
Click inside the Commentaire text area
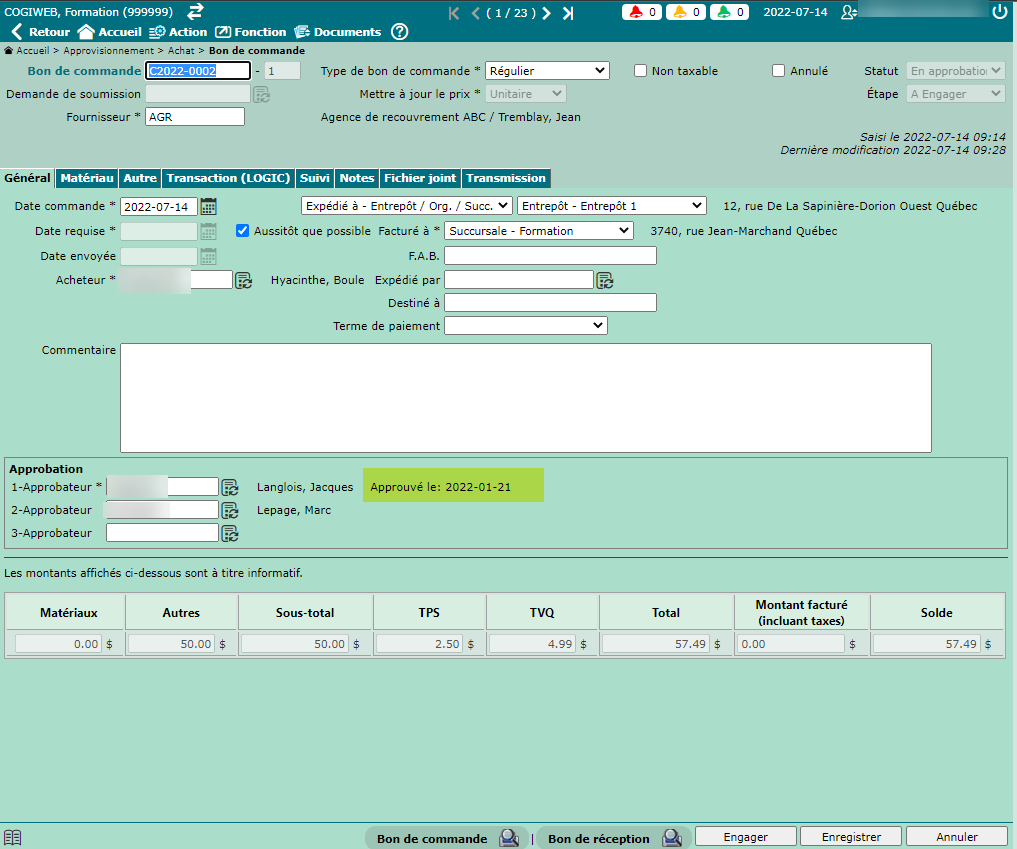[x=525, y=398]
